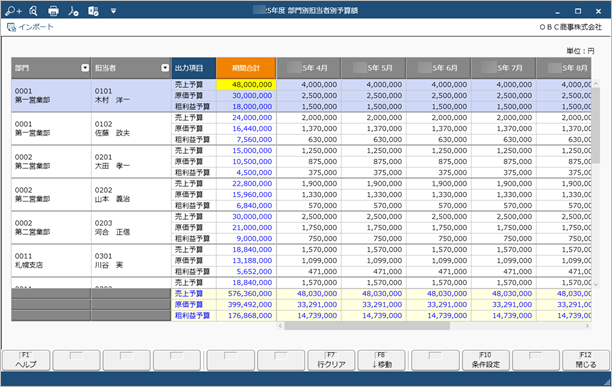Click the 4月 1,099,000 cell for 川谷 実
Screen dimensions: 612x387
[x=309, y=261]
